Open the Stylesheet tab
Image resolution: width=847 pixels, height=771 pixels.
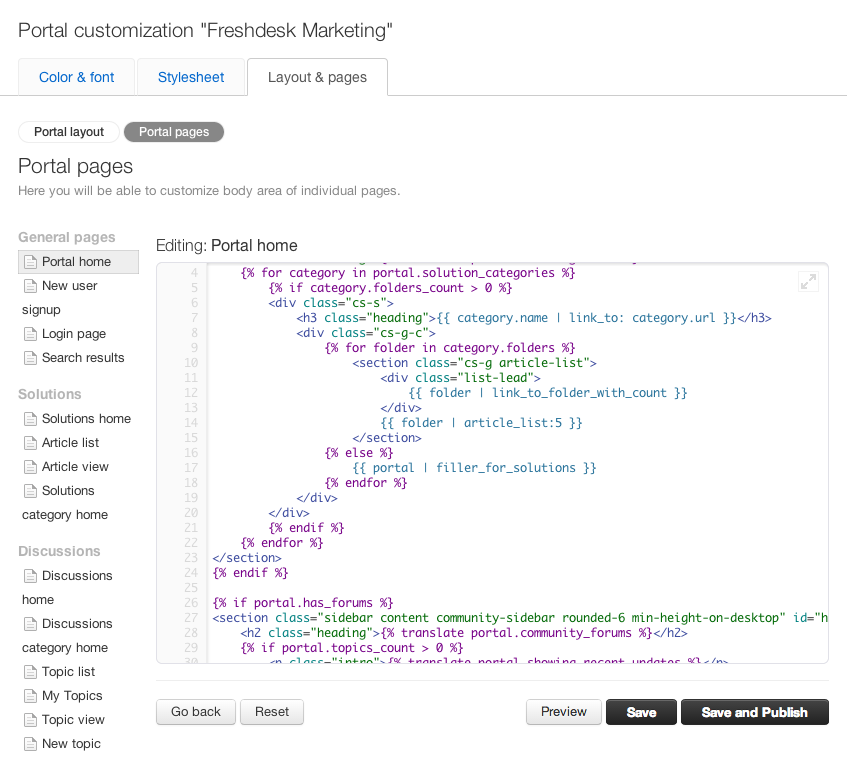[x=191, y=77]
